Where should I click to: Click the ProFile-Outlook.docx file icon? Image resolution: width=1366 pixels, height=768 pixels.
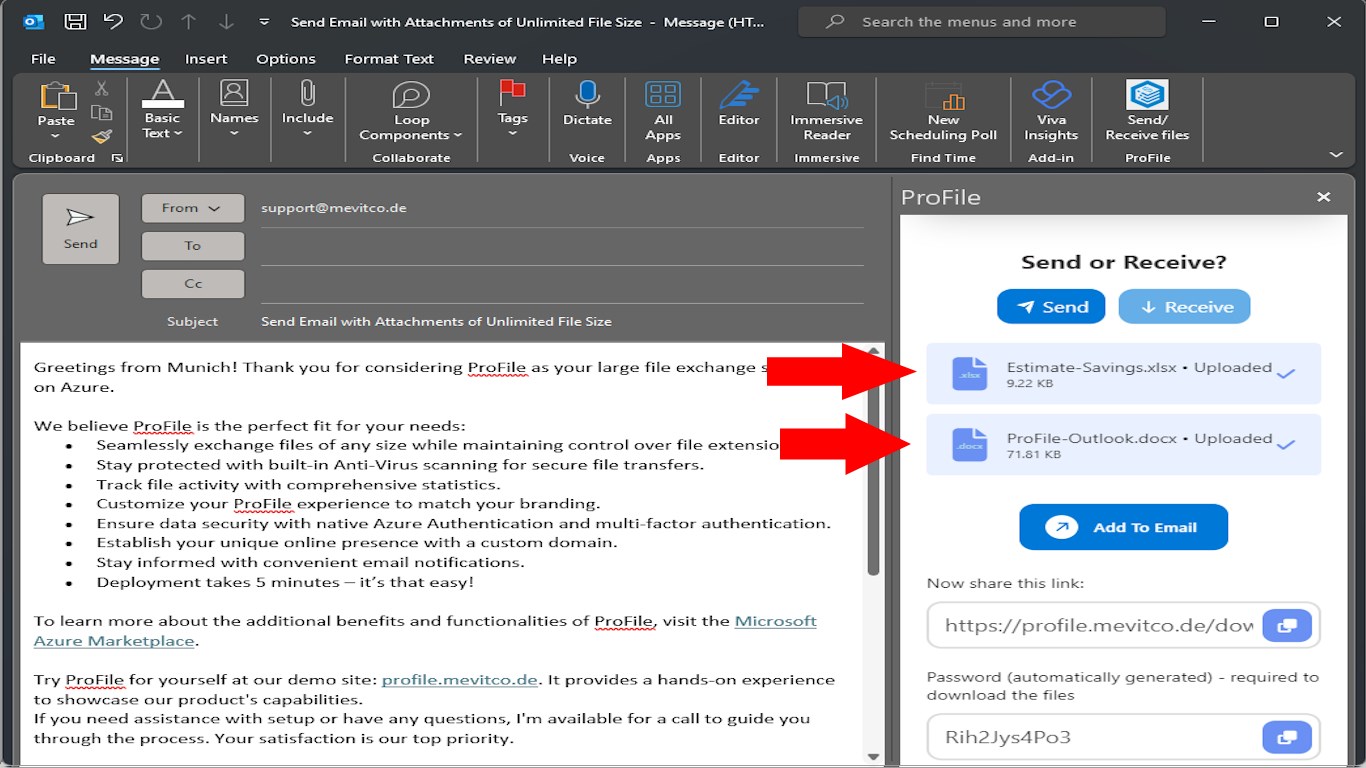click(x=969, y=445)
